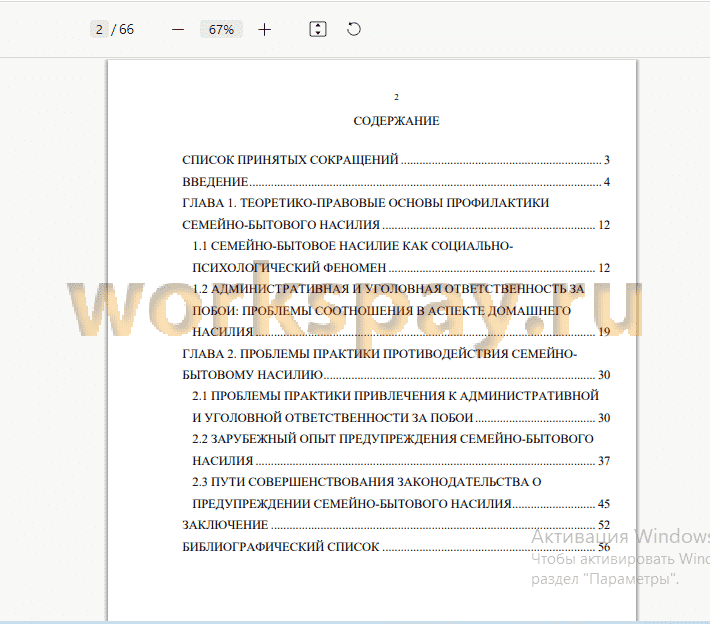Image resolution: width=710 pixels, height=624 pixels.
Task: Click the rotate page icon
Action: 354,29
